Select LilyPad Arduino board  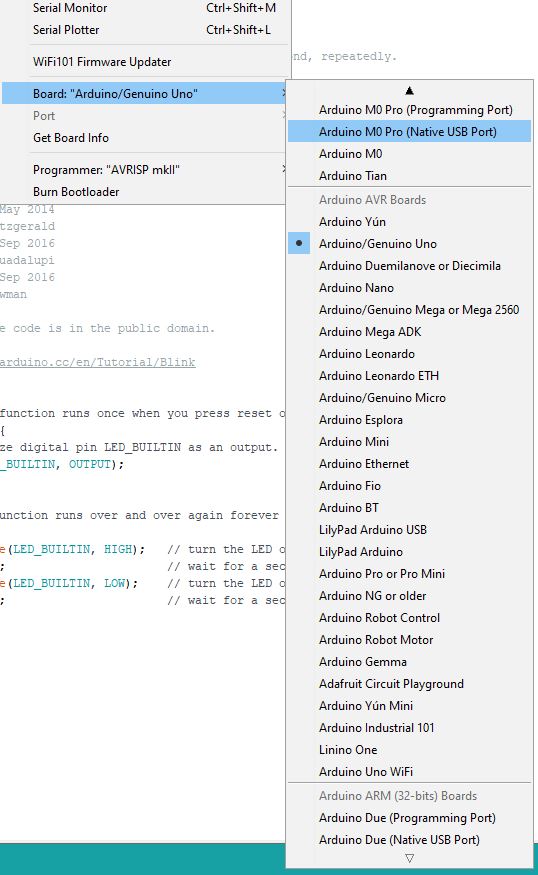(409, 551)
